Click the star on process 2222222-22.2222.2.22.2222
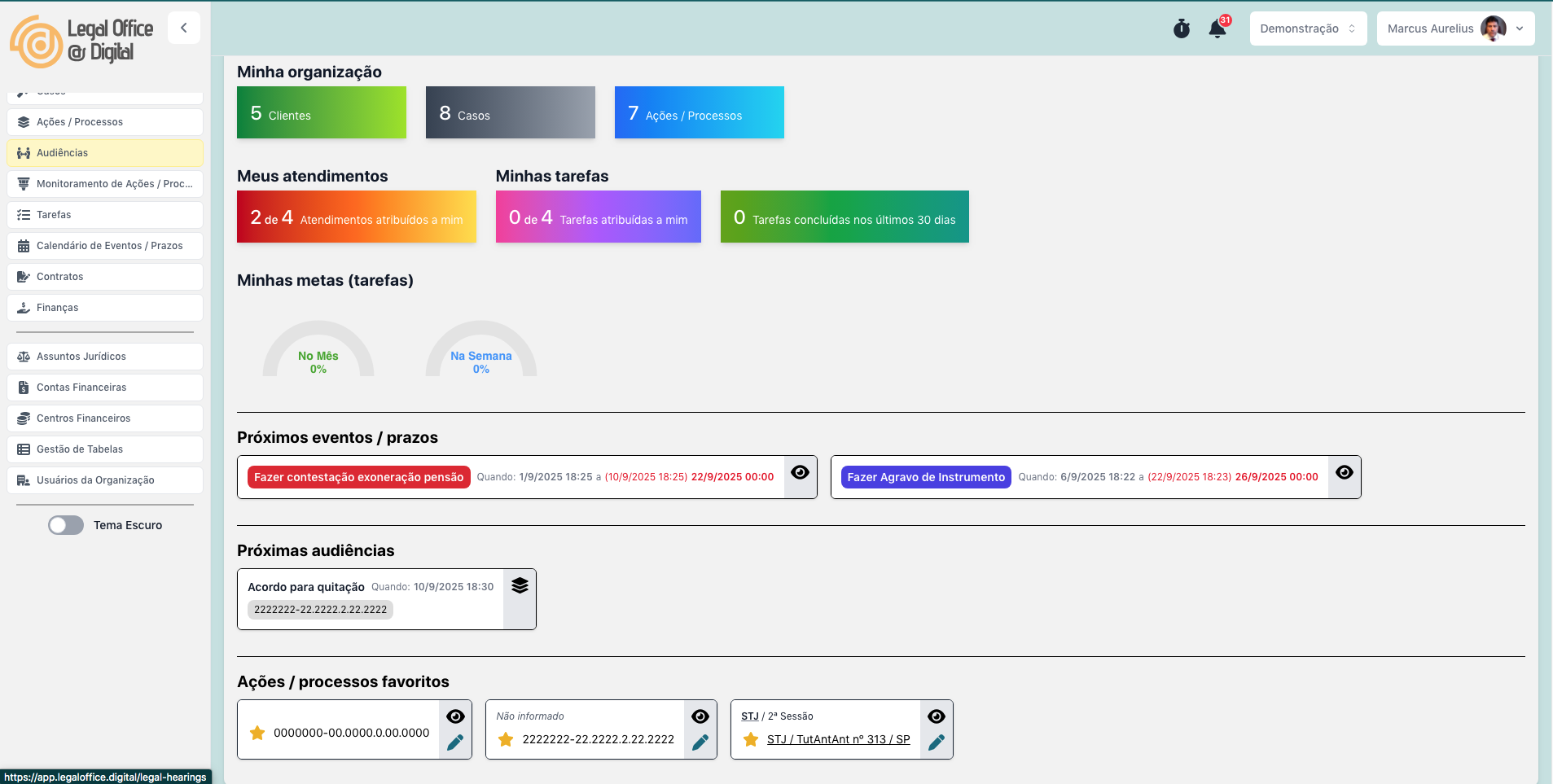 [x=506, y=739]
